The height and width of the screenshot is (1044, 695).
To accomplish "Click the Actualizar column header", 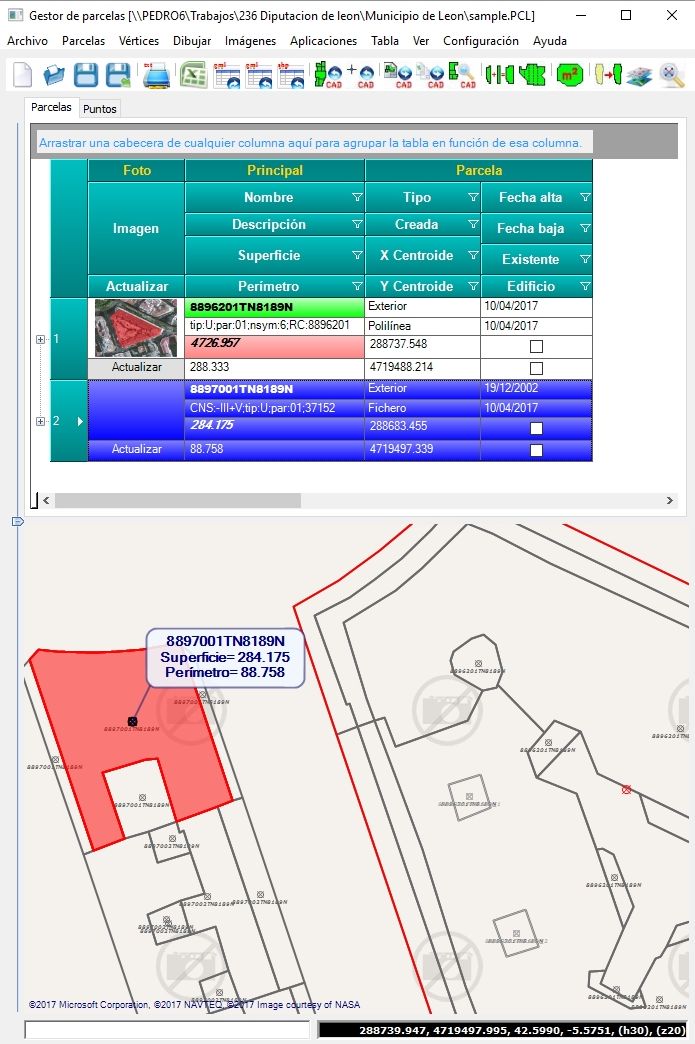I will [136, 286].
